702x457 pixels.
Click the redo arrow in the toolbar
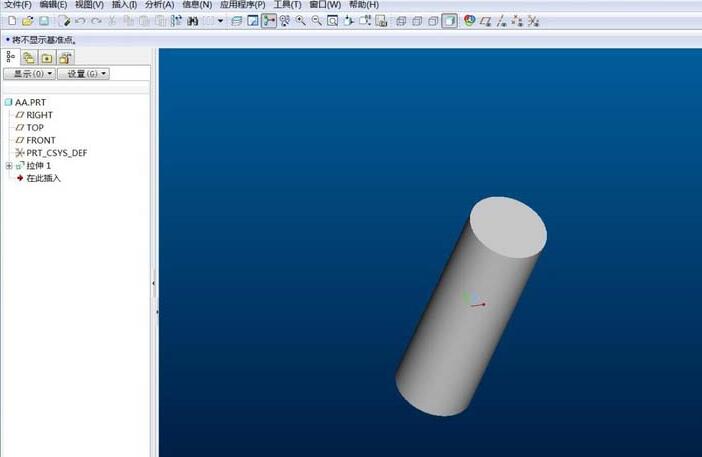pos(96,21)
